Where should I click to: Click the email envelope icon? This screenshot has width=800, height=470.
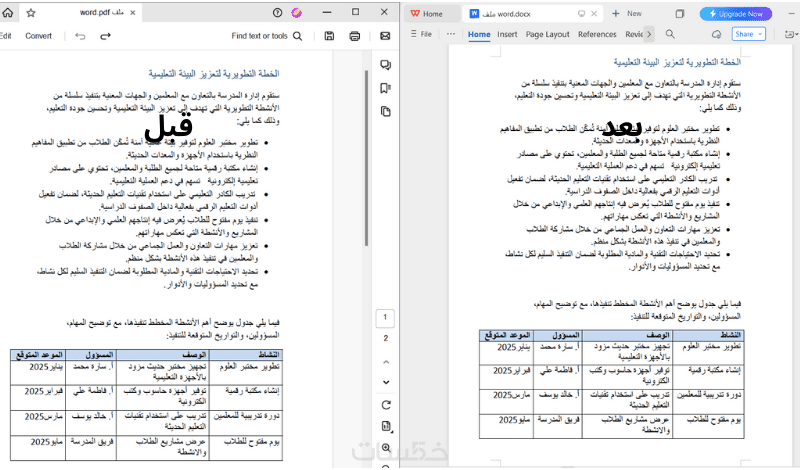(x=385, y=36)
